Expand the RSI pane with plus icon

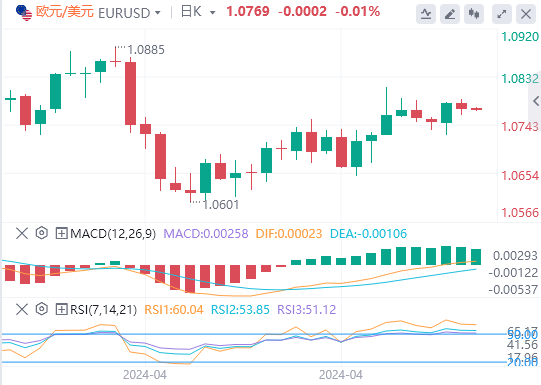(61, 309)
